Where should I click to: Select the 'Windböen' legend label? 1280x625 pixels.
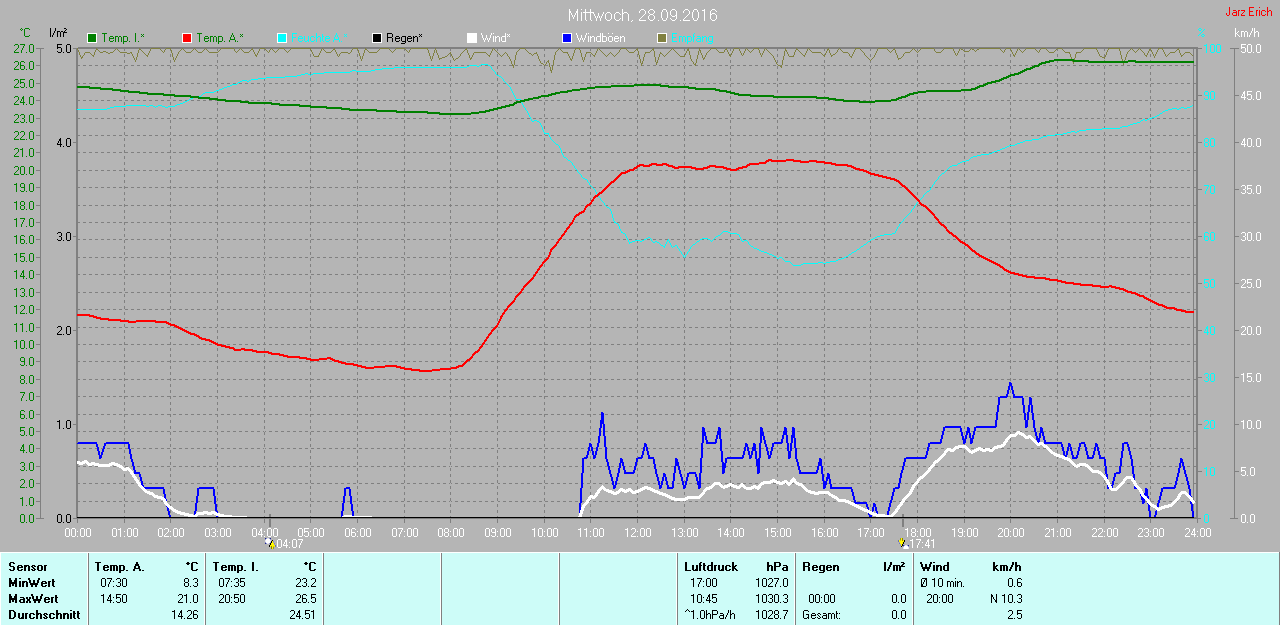pyautogui.click(x=600, y=38)
